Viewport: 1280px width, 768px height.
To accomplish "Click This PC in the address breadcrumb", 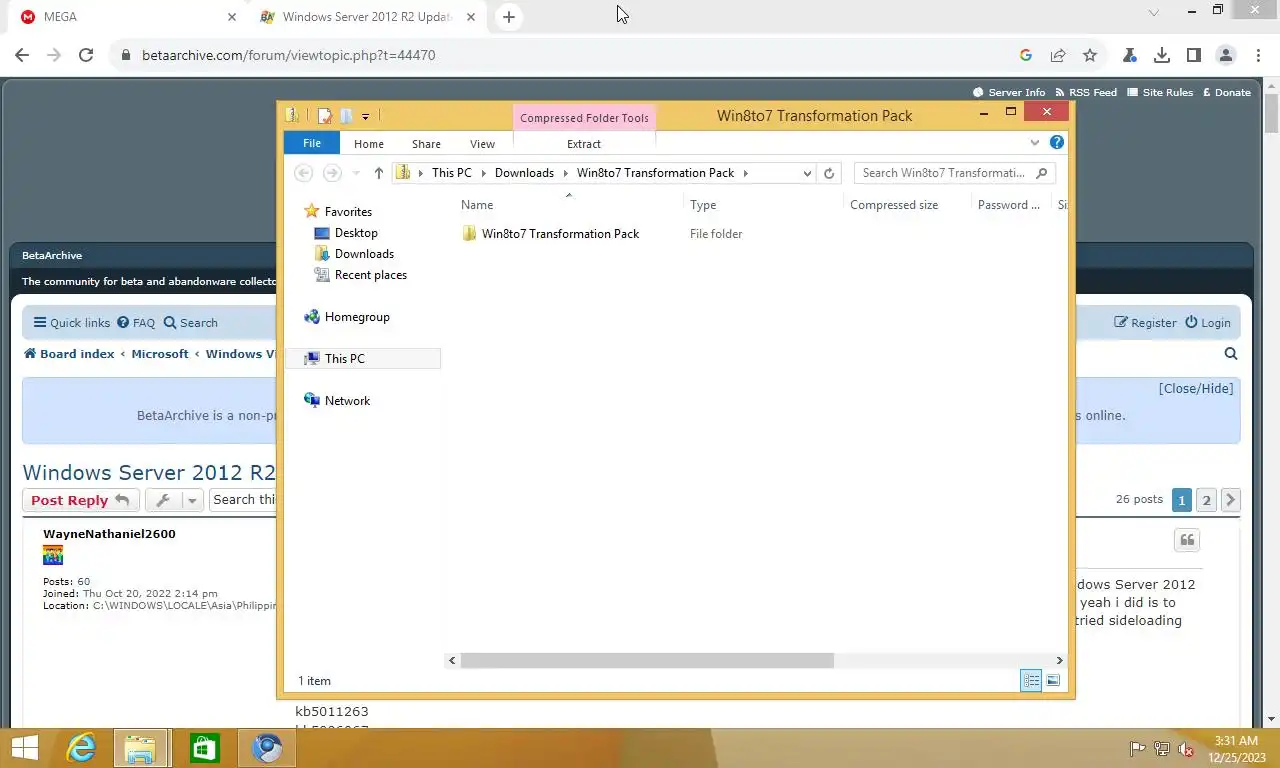I will [452, 173].
